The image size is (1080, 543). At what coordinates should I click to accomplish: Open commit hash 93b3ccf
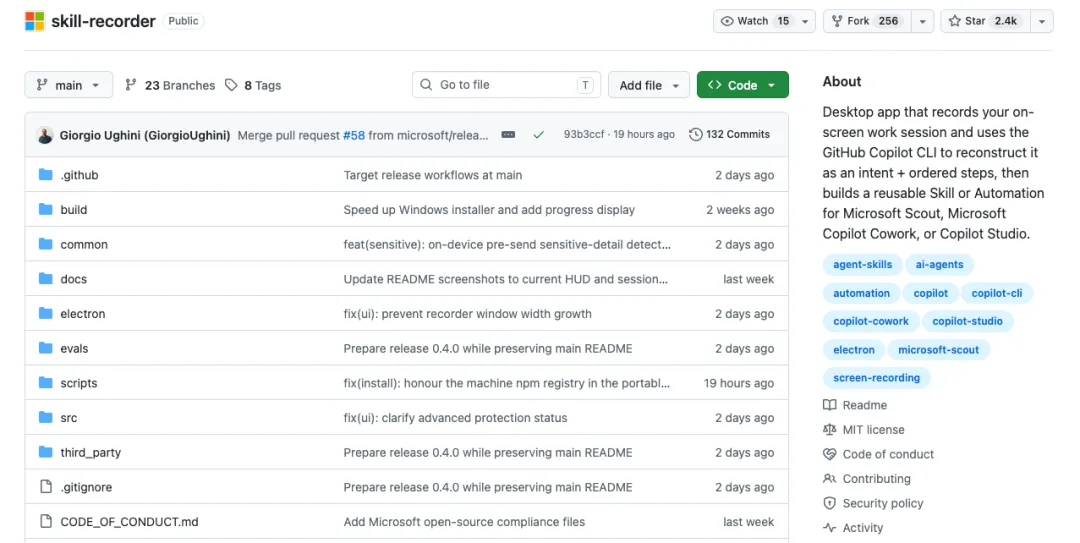point(583,134)
